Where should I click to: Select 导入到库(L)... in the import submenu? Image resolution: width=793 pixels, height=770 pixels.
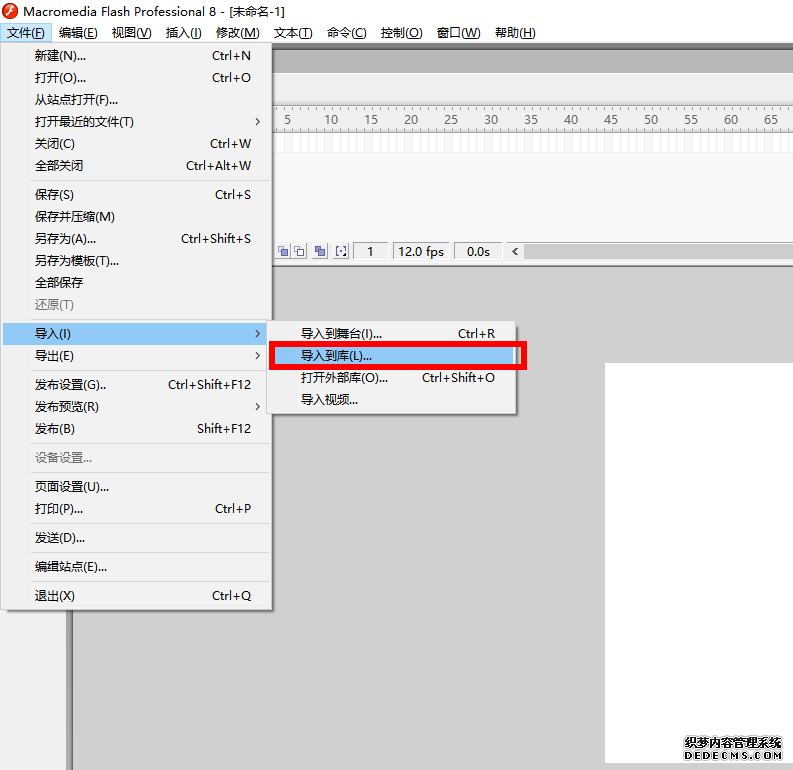(336, 356)
